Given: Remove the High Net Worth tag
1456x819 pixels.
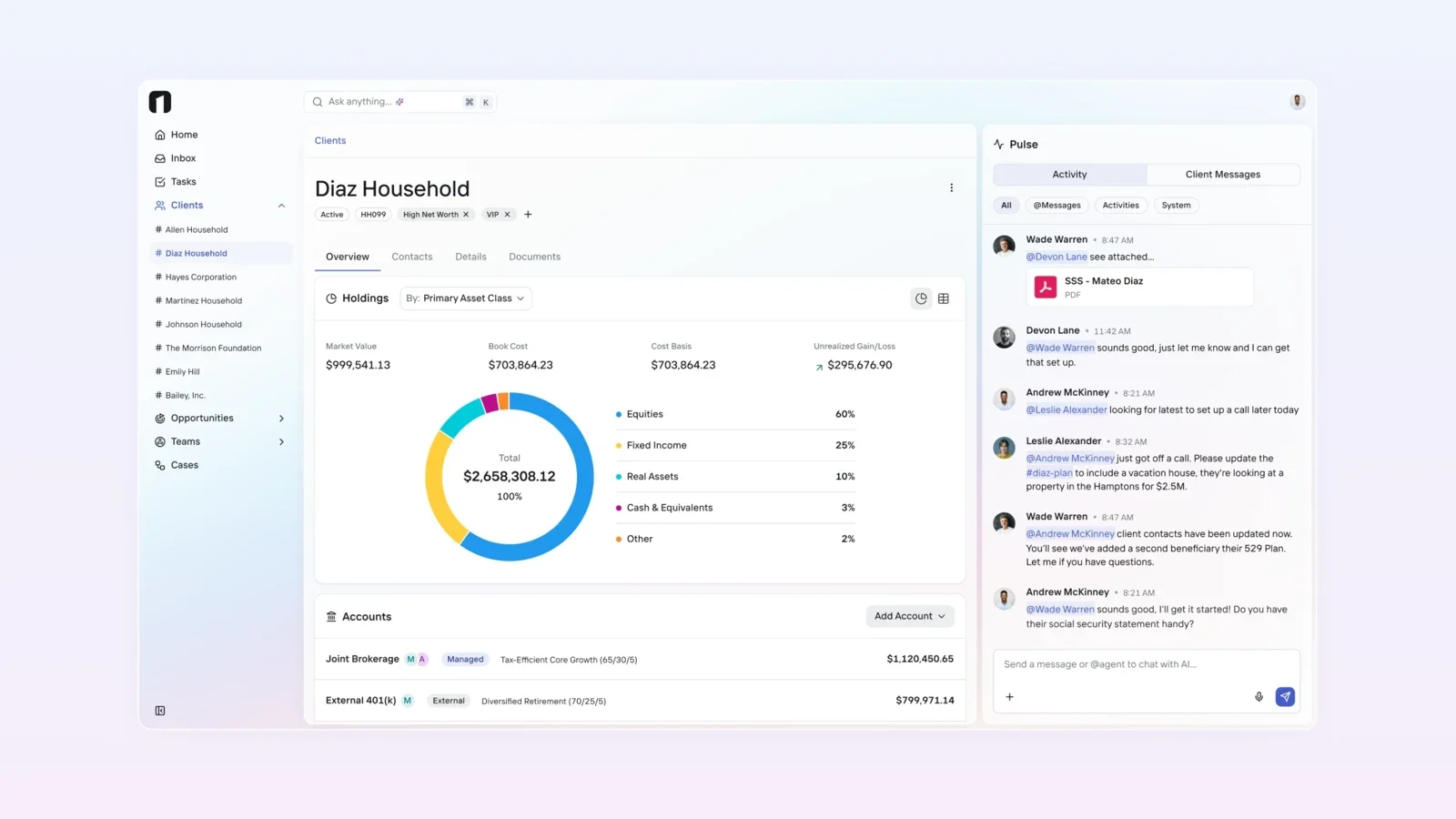Looking at the screenshot, I should [x=466, y=215].
